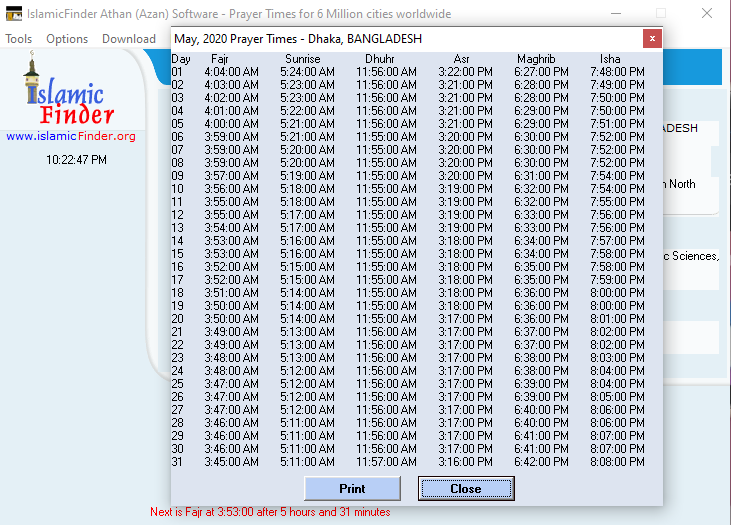Select day 01 Sunrise time 5:24:00 AM
The height and width of the screenshot is (525, 731).
307,72
